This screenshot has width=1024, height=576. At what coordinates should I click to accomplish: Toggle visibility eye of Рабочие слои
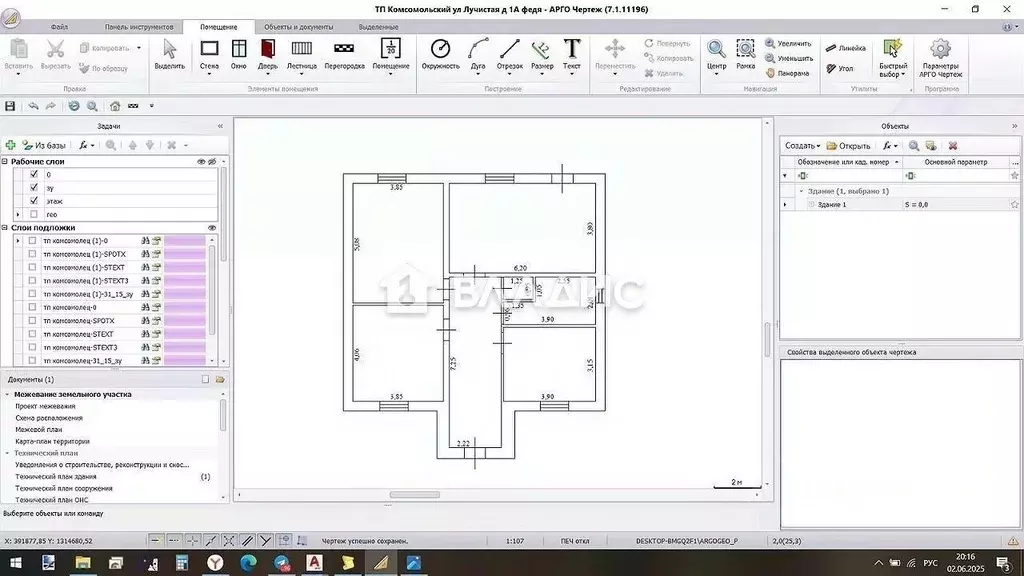201,161
